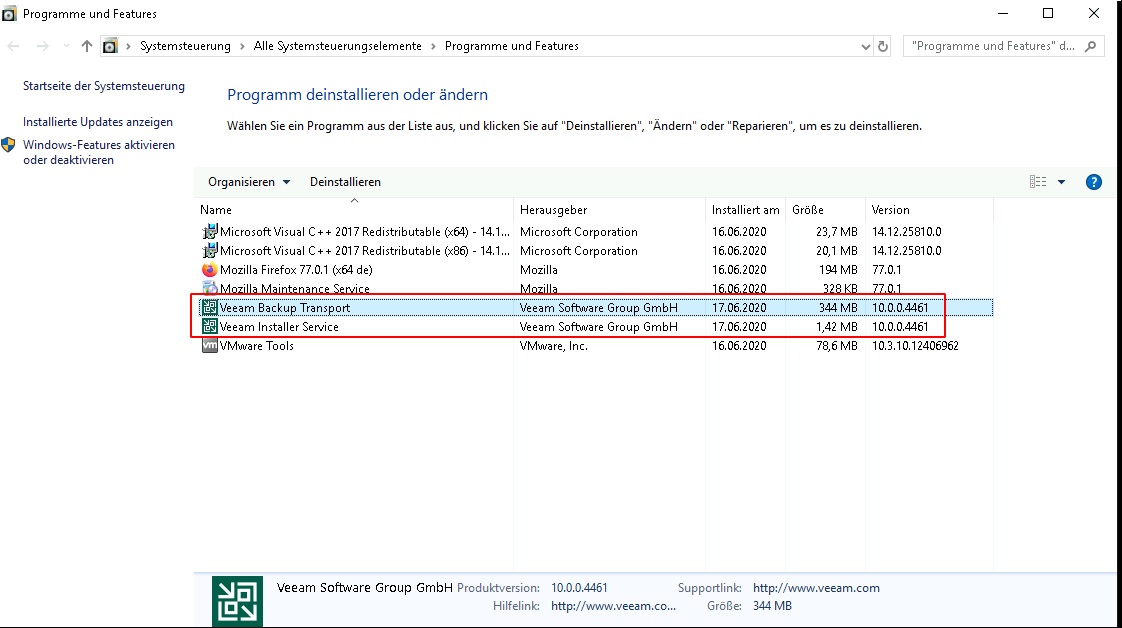1122x628 pixels.
Task: Maximize the Programme und Features window
Action: pos(1048,14)
